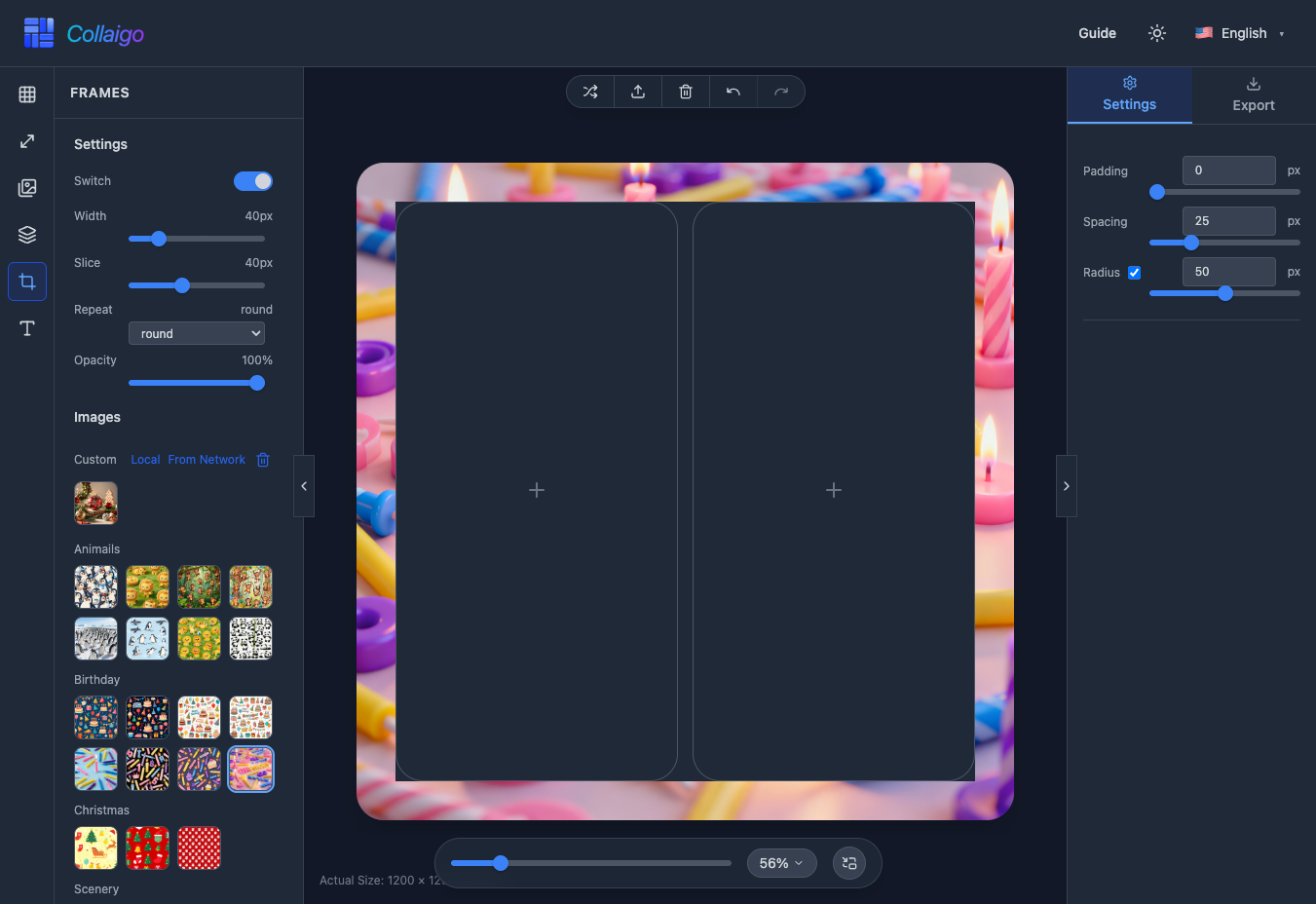Open the 56% zoom level dropdown
1316x904 pixels.
pyautogui.click(x=781, y=863)
